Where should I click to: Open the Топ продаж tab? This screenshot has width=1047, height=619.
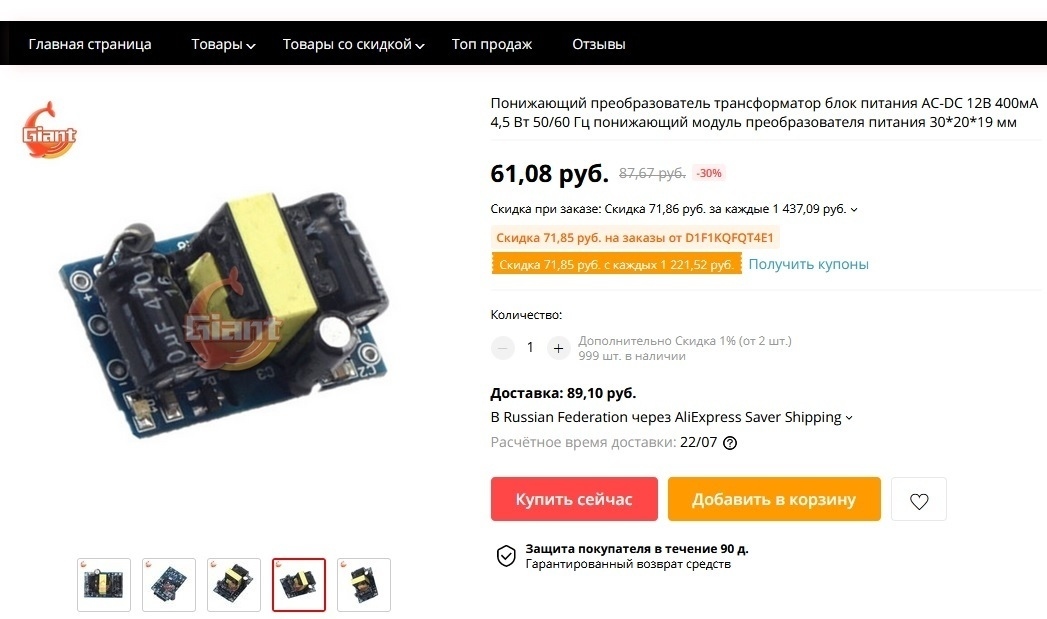(491, 45)
